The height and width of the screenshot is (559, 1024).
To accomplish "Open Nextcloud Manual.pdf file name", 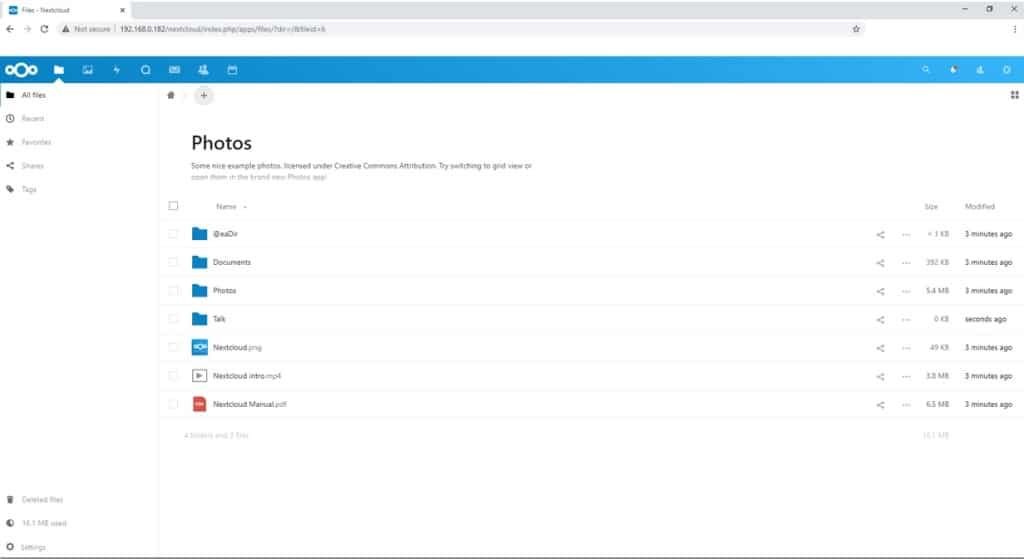I will 249,404.
